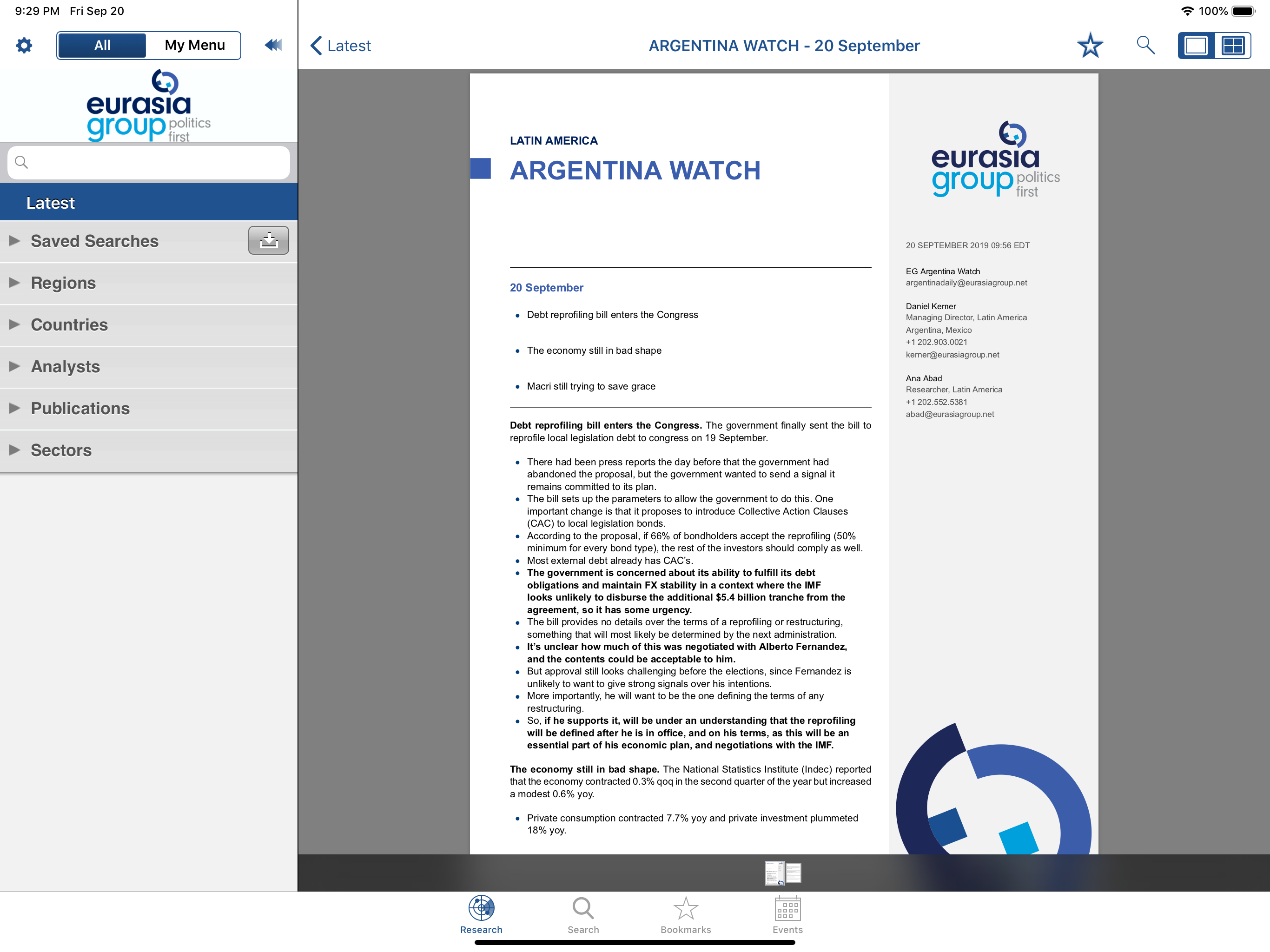Tap the battery indicator in status bar
1270x952 pixels.
1244,11
